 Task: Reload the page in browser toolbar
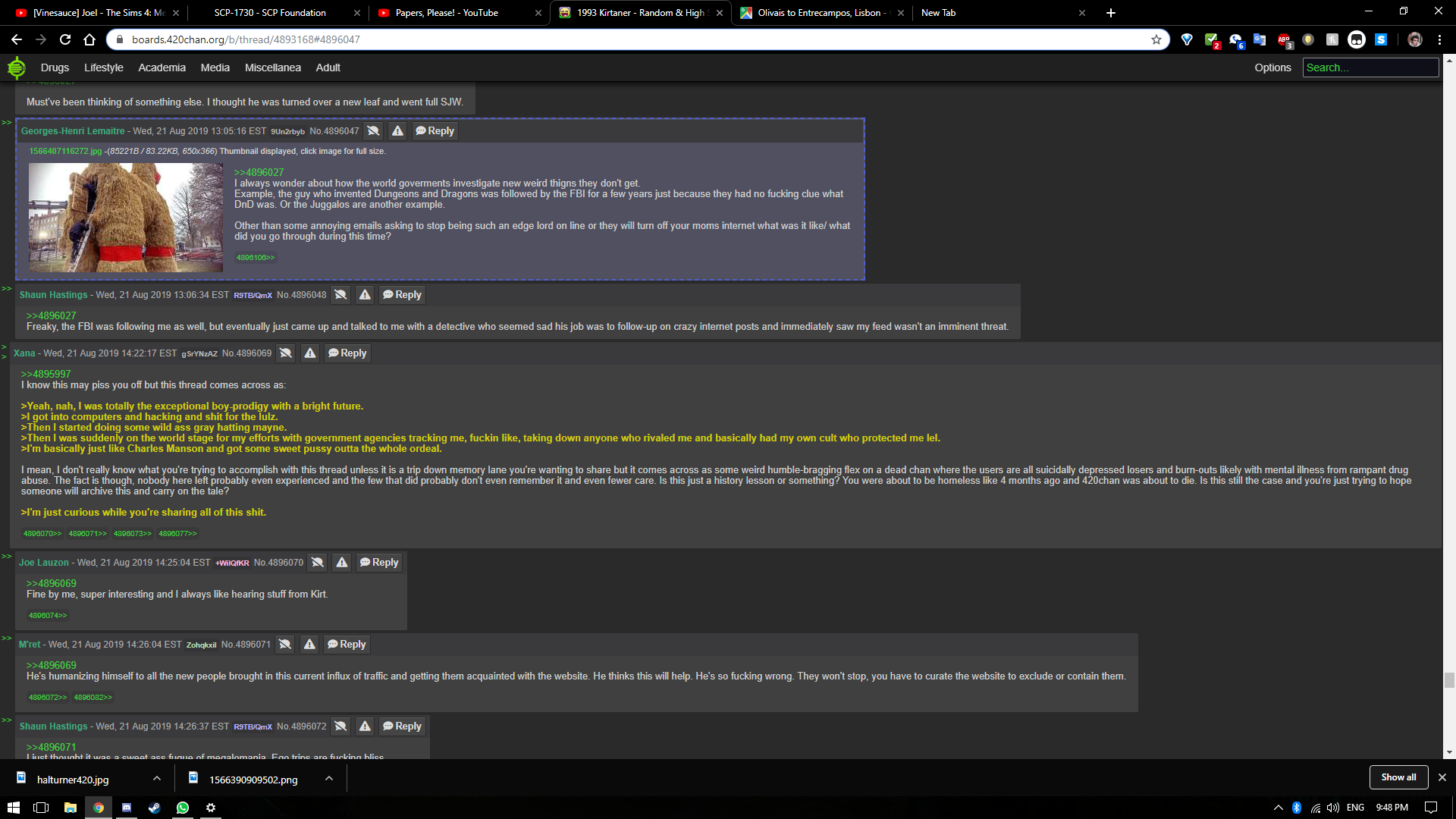(65, 39)
